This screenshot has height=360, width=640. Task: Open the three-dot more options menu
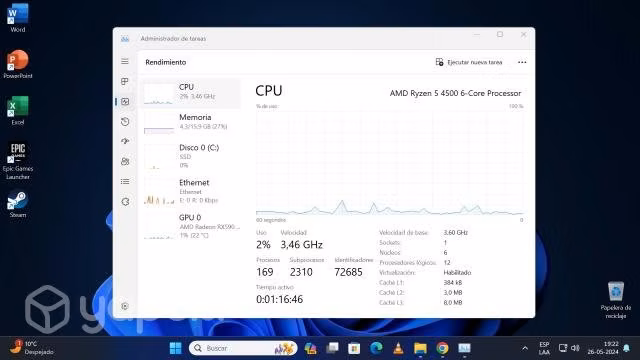pyautogui.click(x=522, y=62)
